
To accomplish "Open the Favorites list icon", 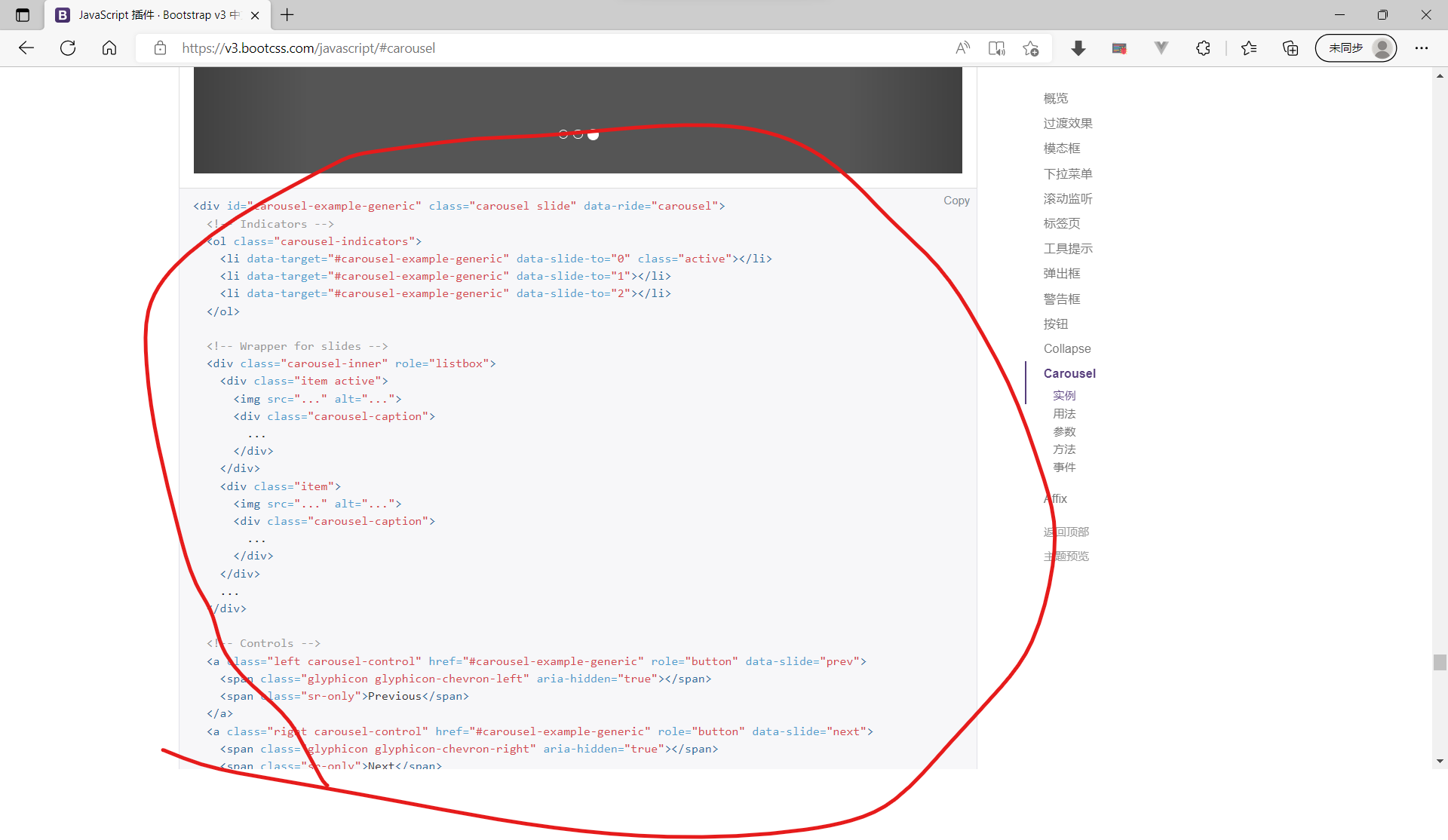I will coord(1249,48).
